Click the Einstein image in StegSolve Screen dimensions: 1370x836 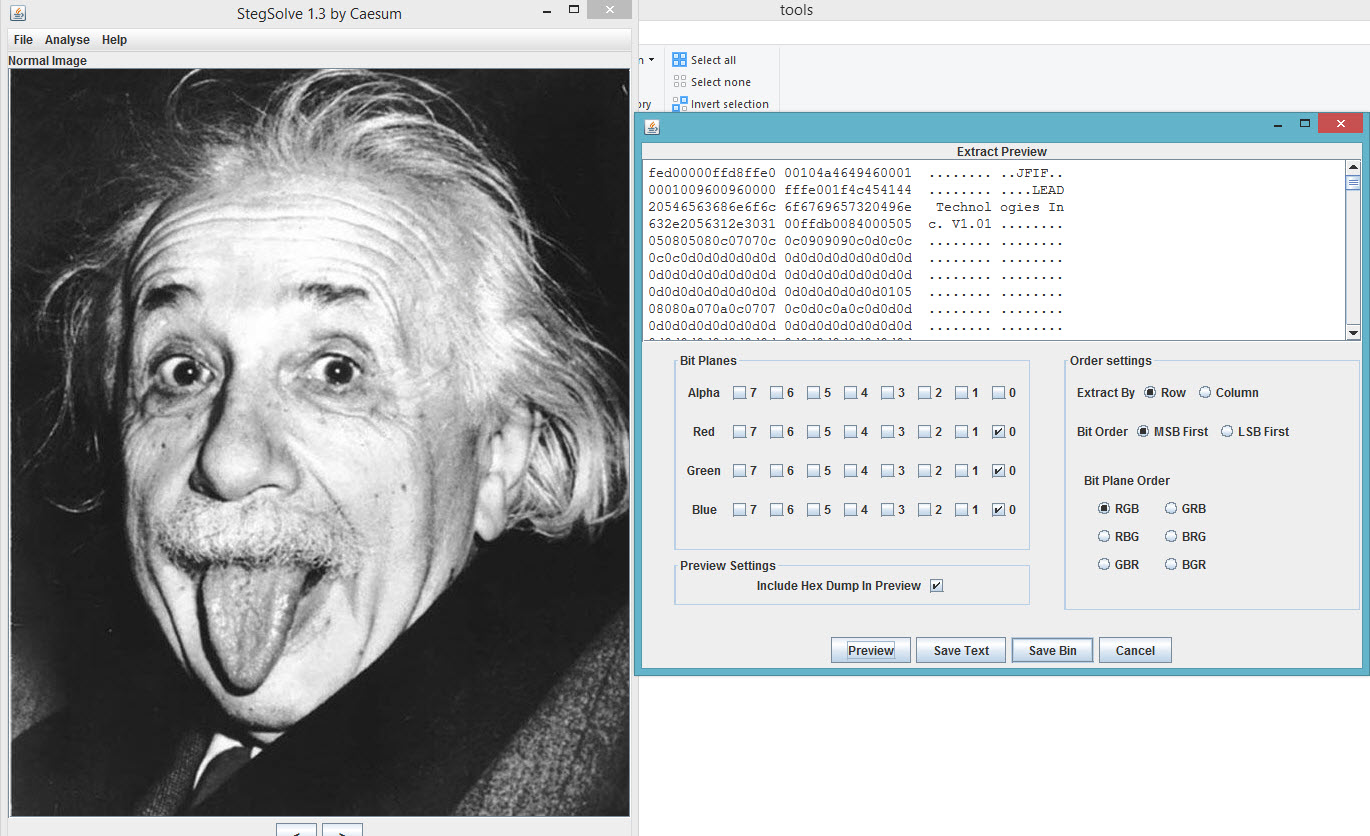[320, 442]
